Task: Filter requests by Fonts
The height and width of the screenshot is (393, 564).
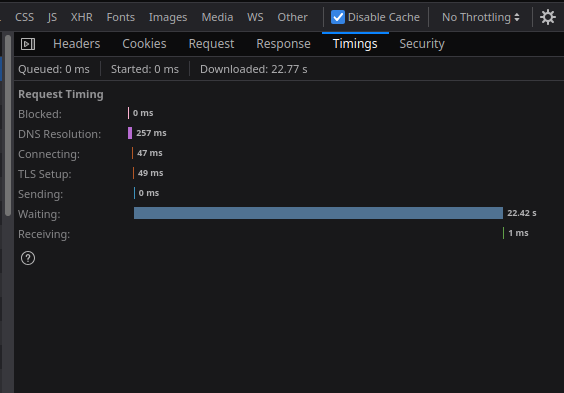Action: (120, 17)
